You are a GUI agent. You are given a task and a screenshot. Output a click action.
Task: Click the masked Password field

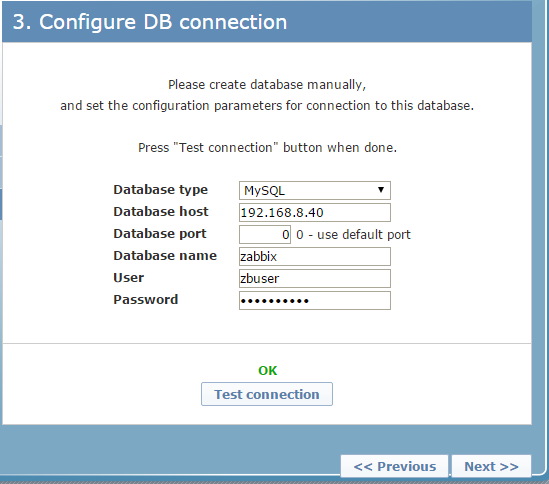tap(315, 300)
